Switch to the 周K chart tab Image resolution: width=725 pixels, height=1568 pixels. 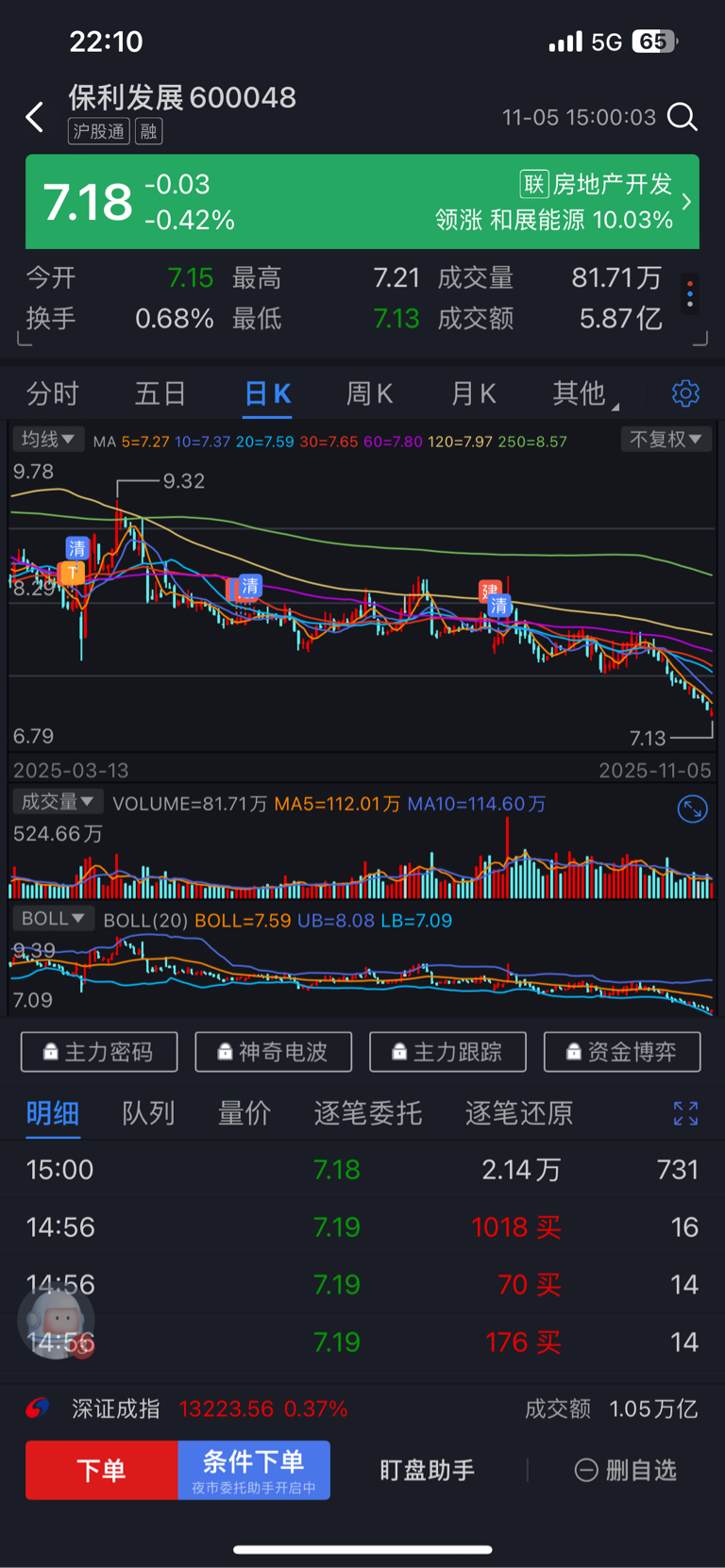tap(369, 393)
